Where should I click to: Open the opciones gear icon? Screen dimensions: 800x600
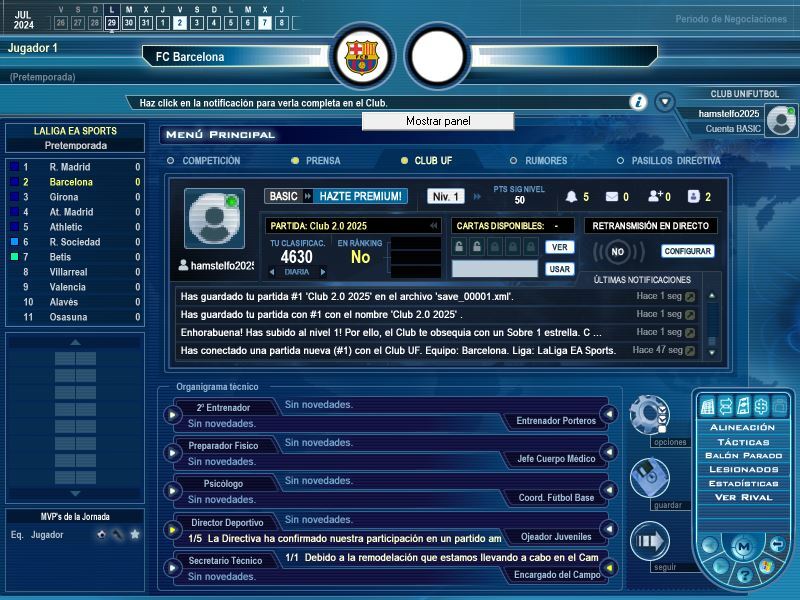648,413
